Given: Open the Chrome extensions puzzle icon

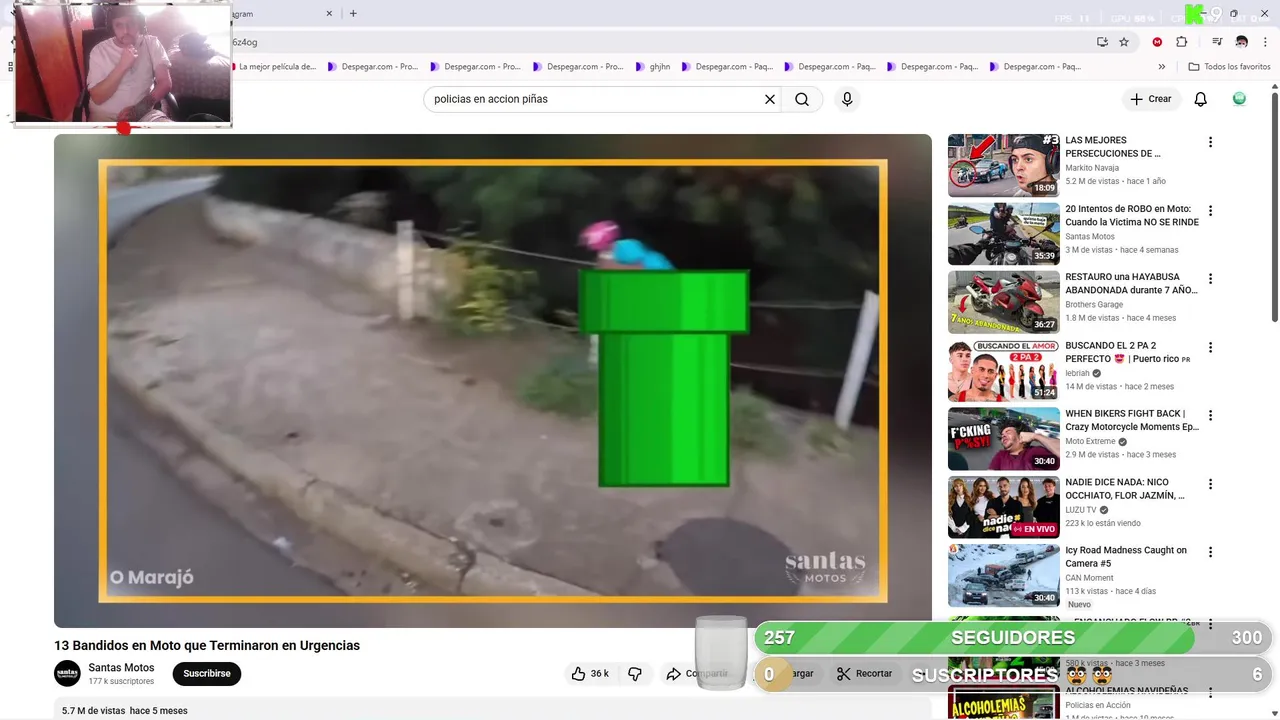Looking at the screenshot, I should click(1181, 42).
